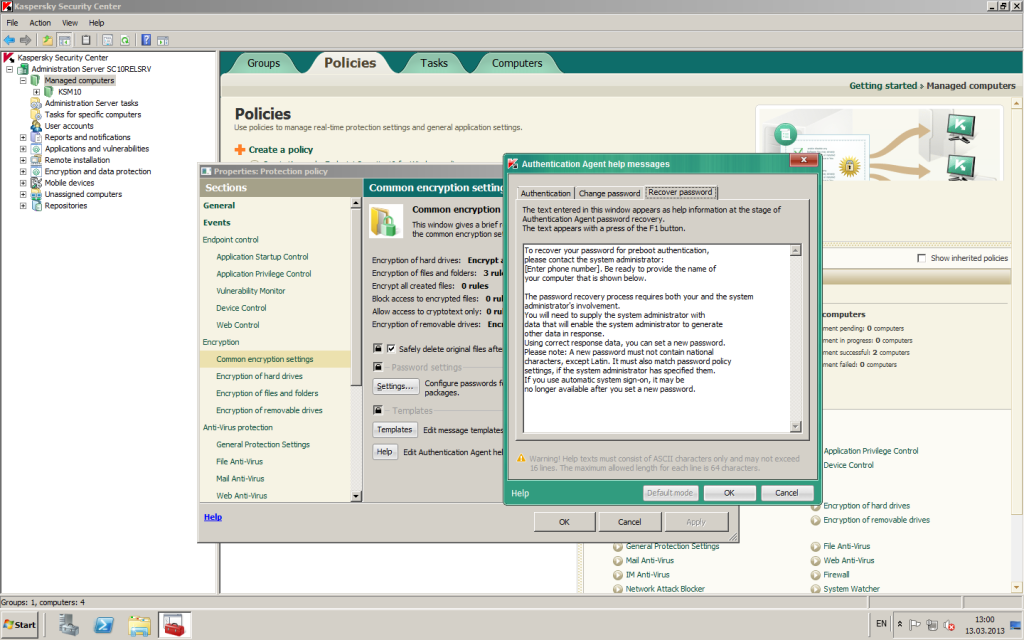This screenshot has height=640, width=1024.
Task: Click the Show/Hide action pane toolbar icon
Action: (x=163, y=40)
